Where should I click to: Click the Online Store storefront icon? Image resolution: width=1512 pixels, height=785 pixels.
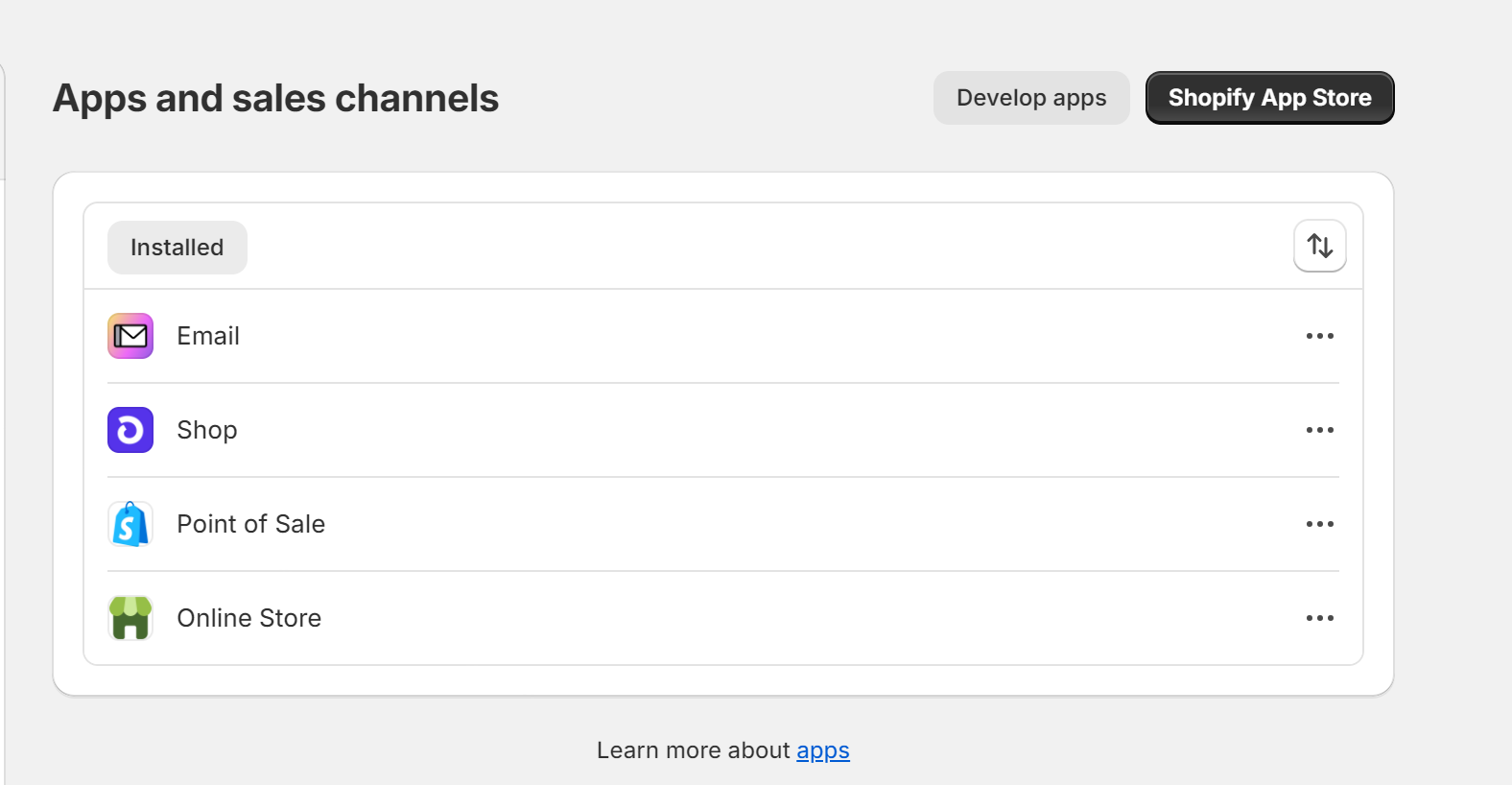pyautogui.click(x=130, y=618)
